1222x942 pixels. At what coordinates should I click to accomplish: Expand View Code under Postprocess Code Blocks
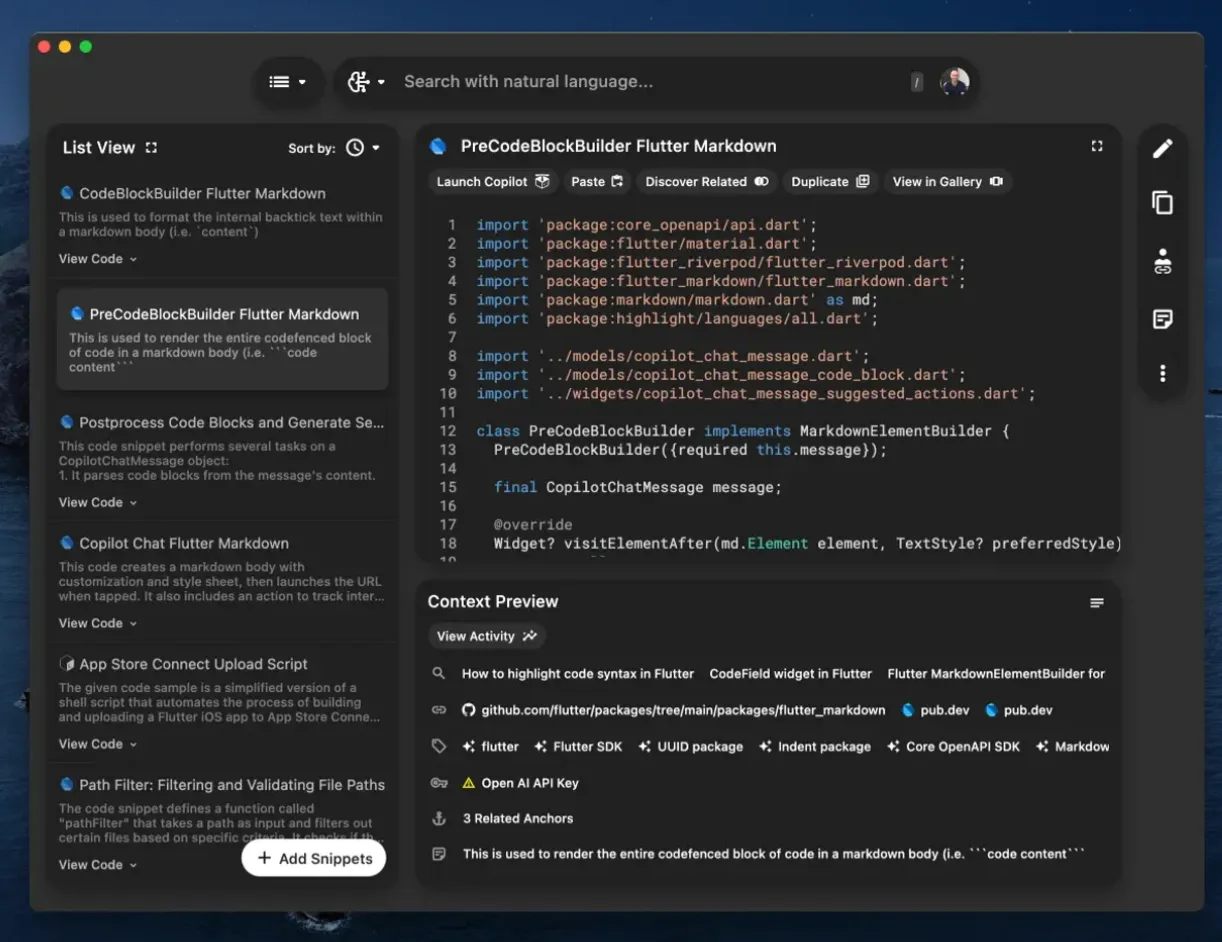pos(97,503)
